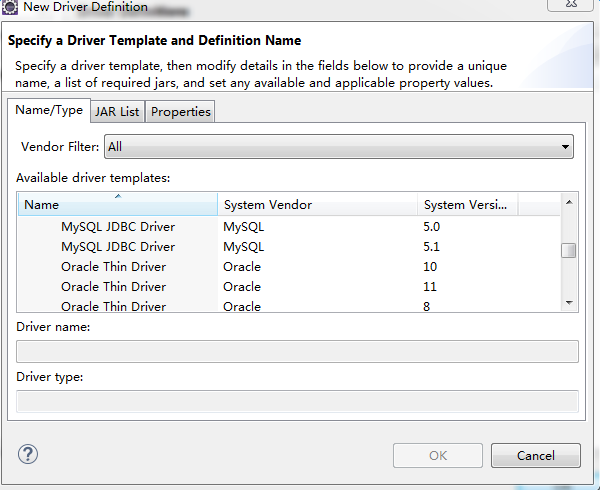
Task: Click the Cancel button
Action: click(536, 456)
